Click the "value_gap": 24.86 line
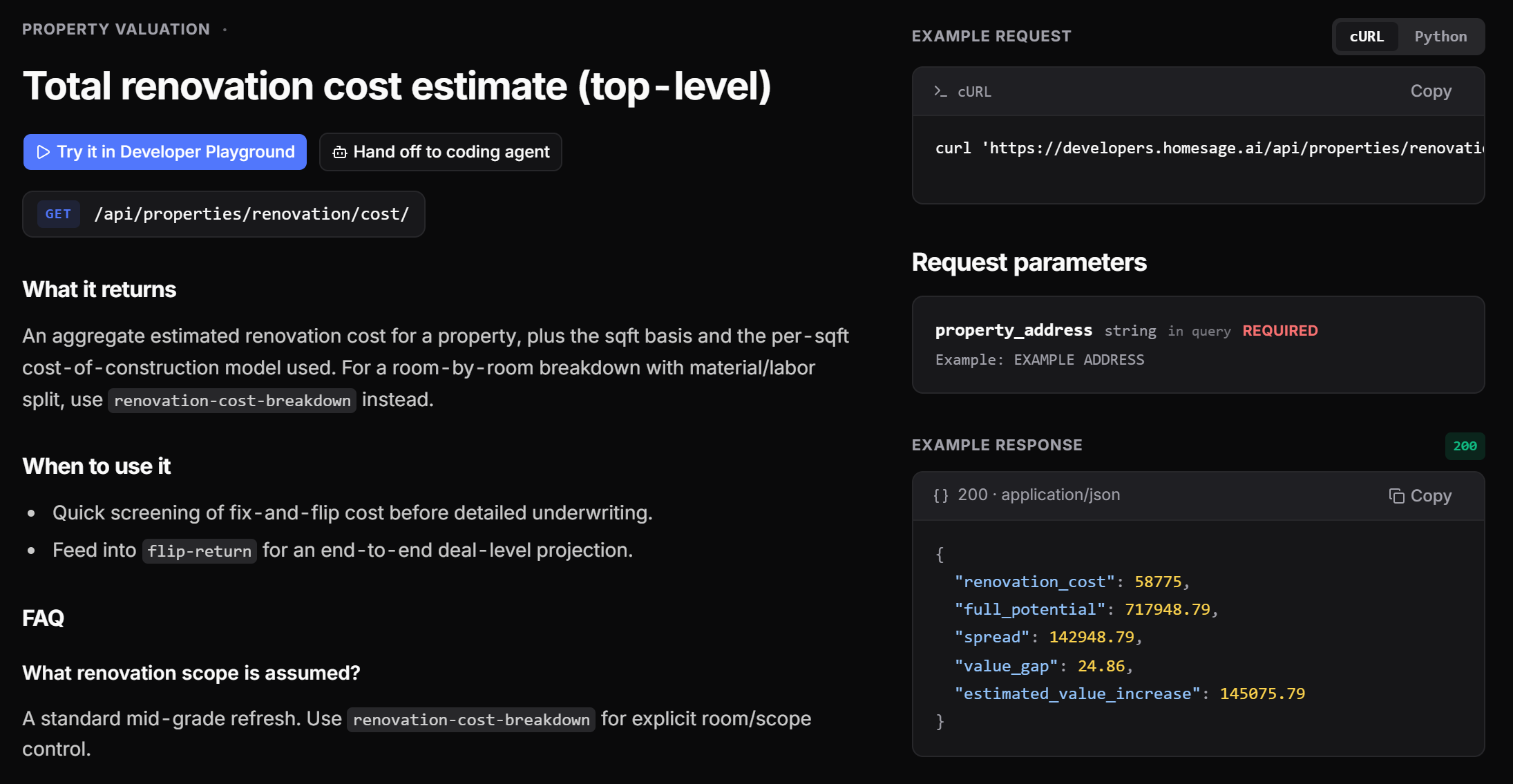The image size is (1513, 784). [x=1043, y=667]
